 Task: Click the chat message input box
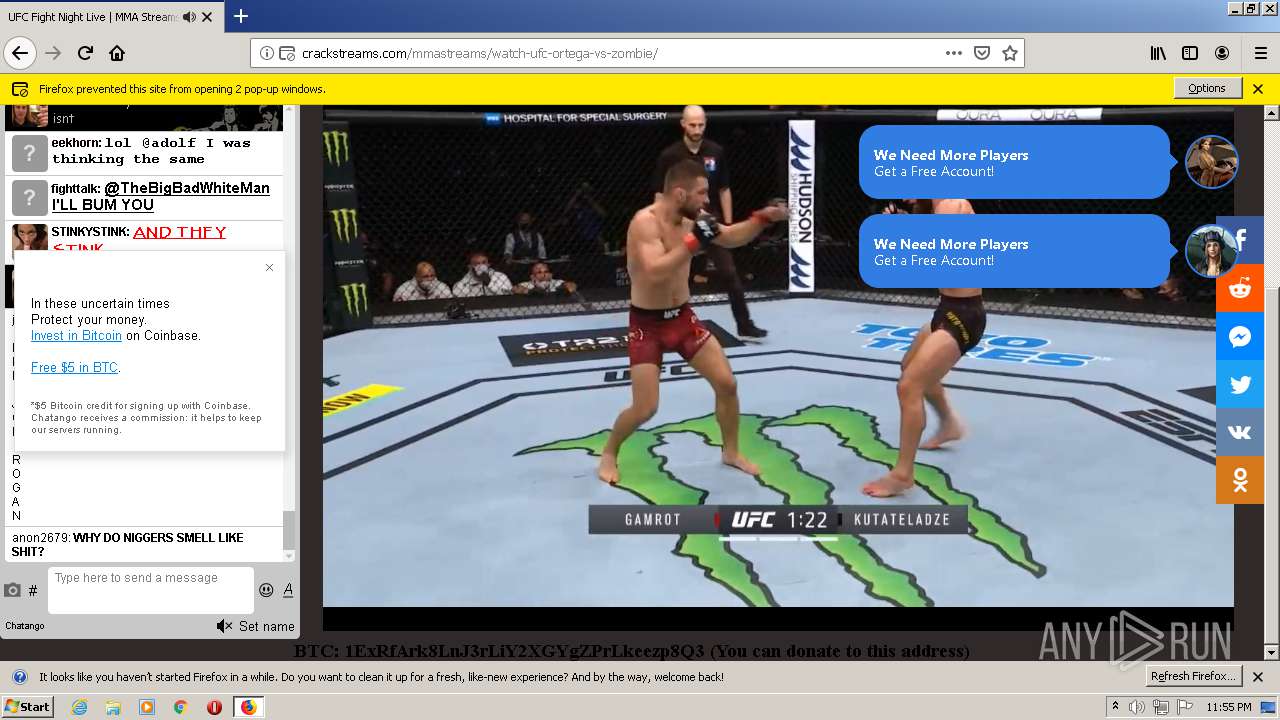(151, 590)
